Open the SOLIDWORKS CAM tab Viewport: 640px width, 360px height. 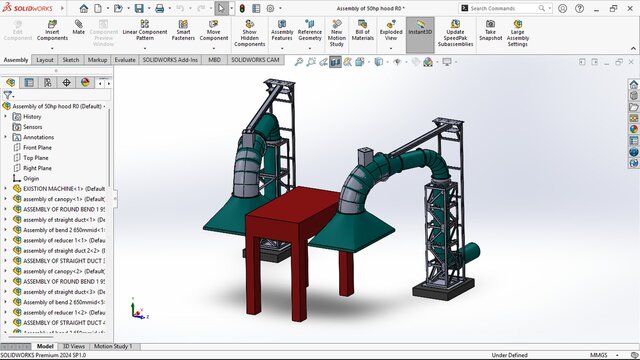[x=255, y=60]
